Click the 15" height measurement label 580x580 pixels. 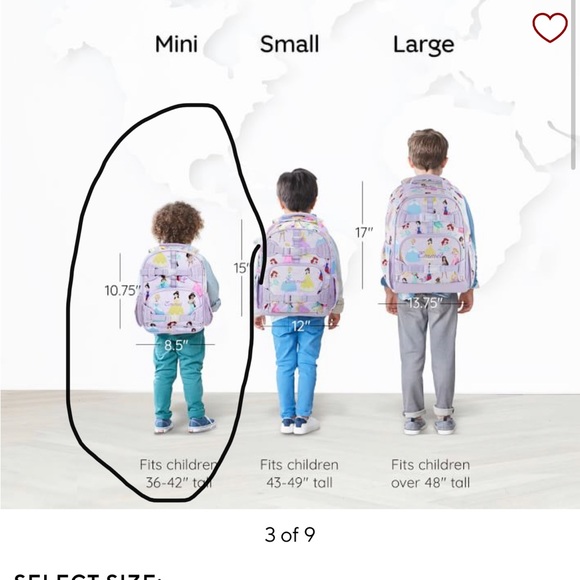(241, 268)
